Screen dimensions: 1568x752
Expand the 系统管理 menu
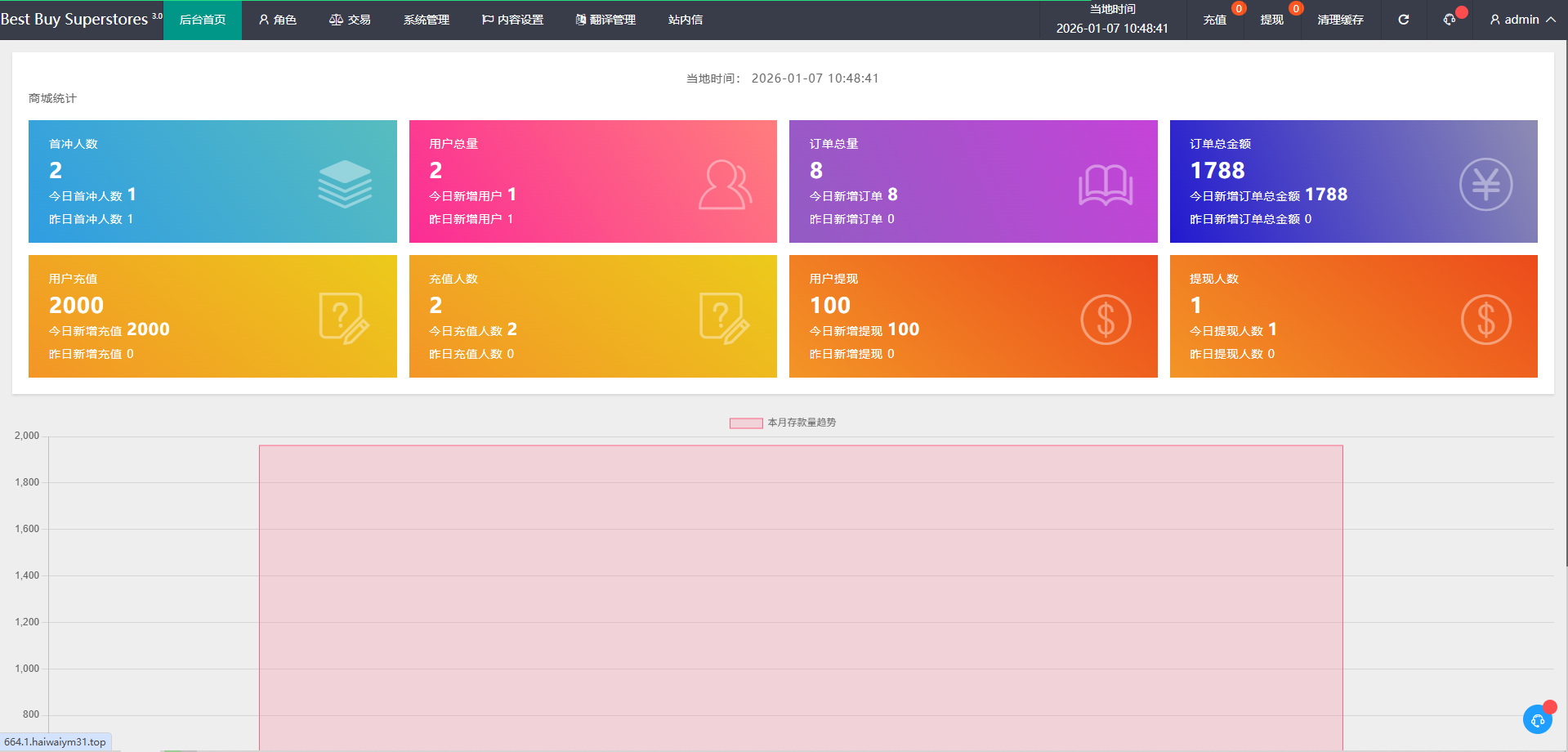(x=426, y=20)
